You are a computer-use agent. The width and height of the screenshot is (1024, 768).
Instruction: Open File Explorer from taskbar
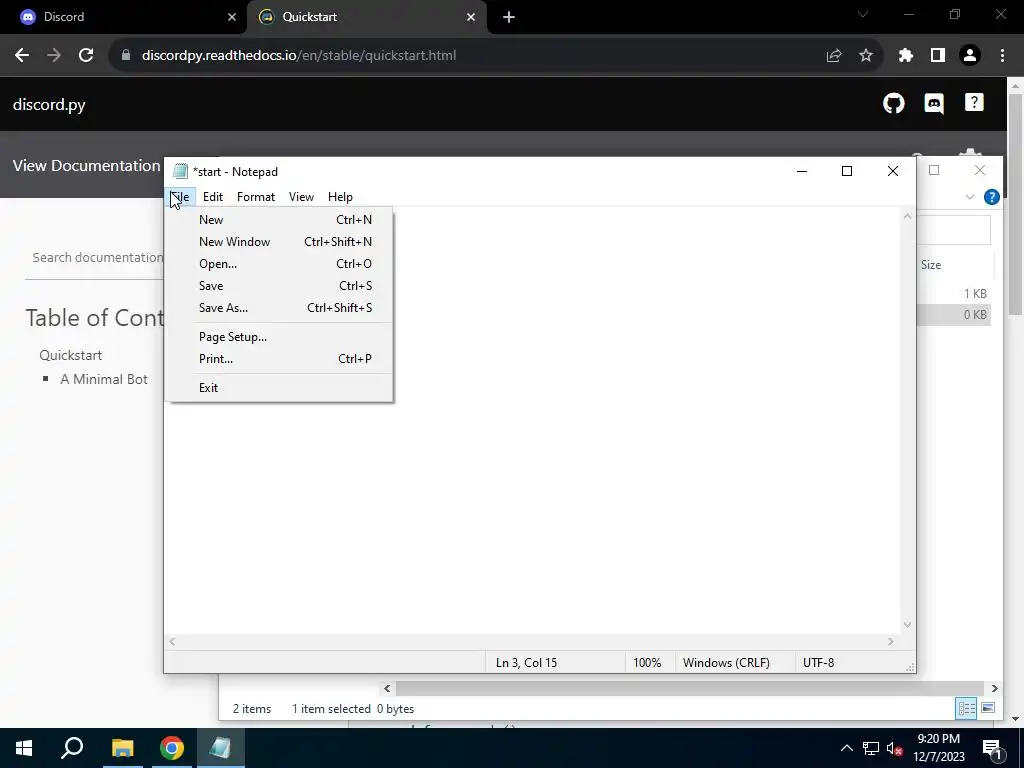pos(122,748)
